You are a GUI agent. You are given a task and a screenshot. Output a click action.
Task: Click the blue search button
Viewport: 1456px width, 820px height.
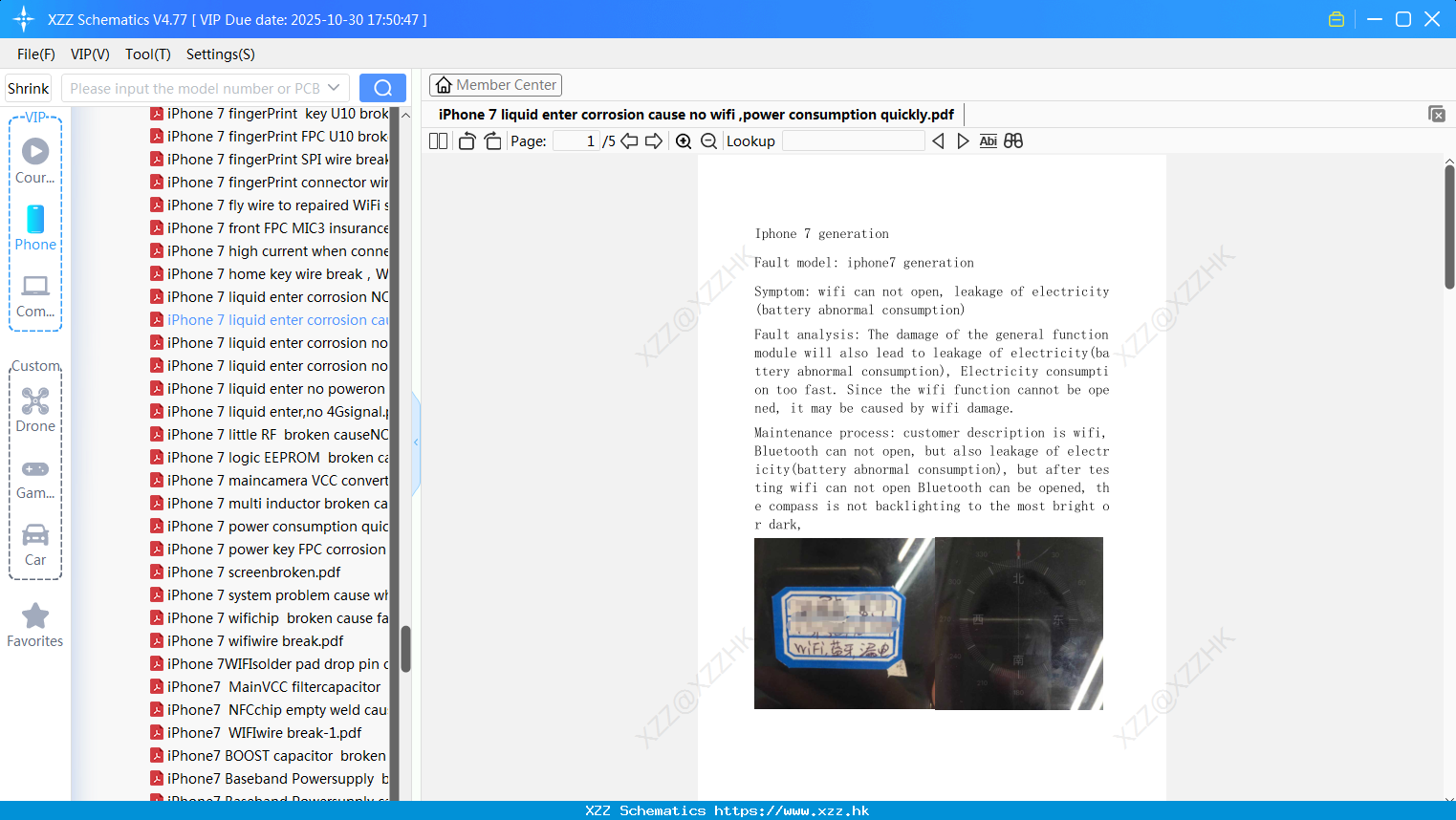(382, 88)
